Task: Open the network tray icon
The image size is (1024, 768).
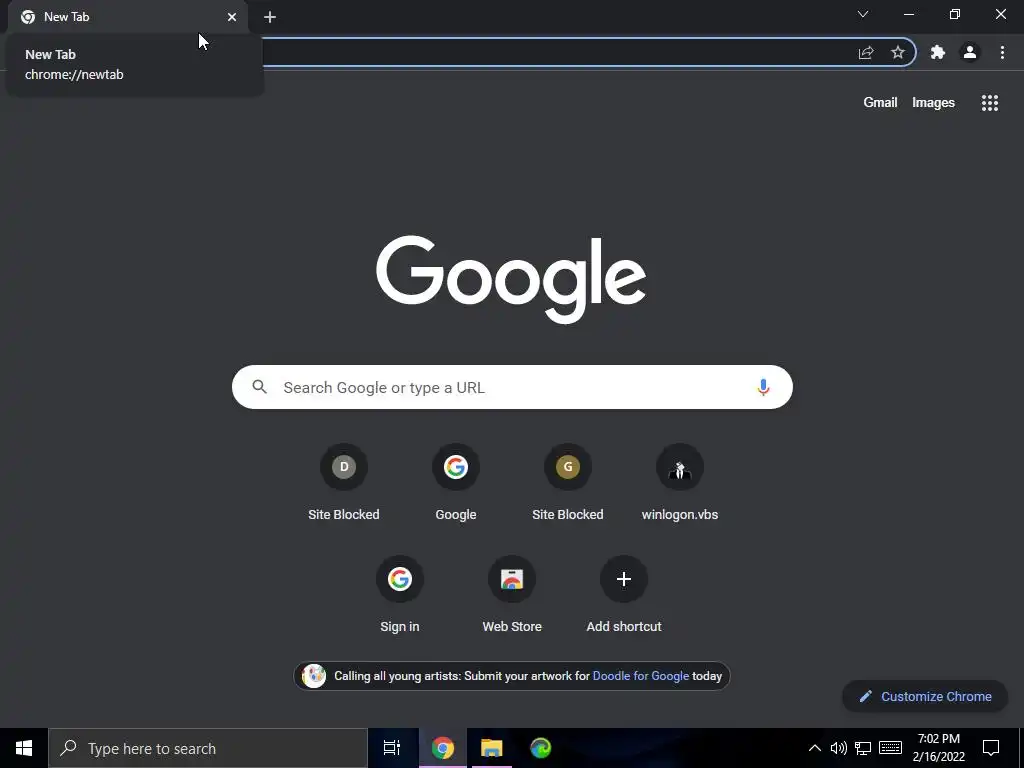Action: (863, 748)
